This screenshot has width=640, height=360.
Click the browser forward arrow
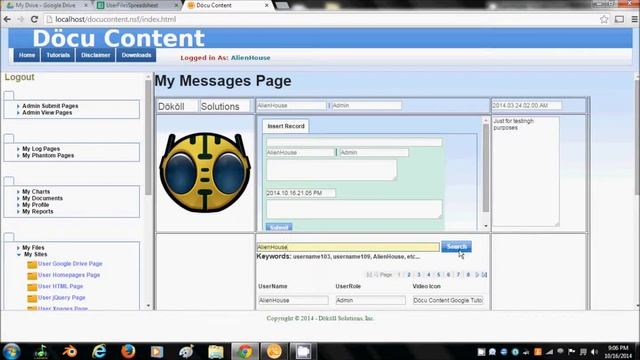(21, 19)
